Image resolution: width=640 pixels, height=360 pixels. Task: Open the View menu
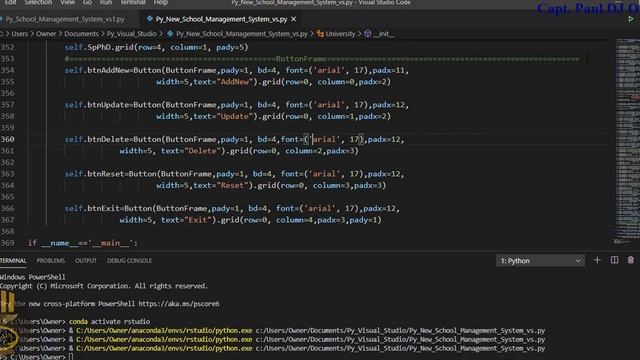67,2
